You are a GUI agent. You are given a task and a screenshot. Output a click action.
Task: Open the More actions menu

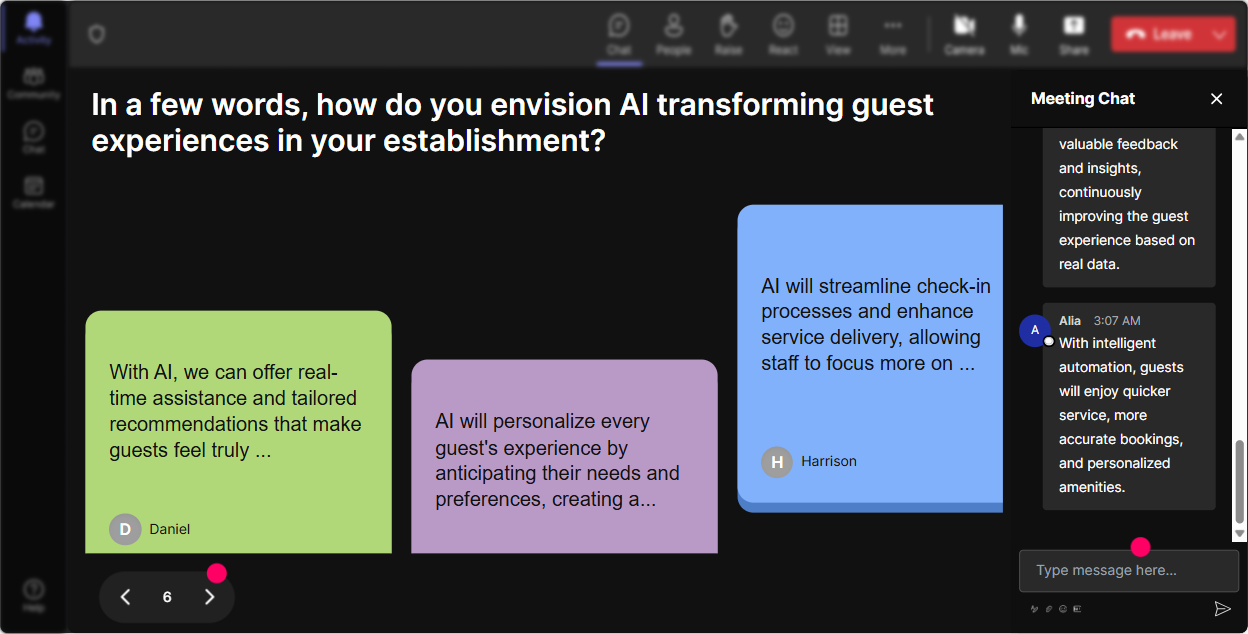pyautogui.click(x=893, y=34)
